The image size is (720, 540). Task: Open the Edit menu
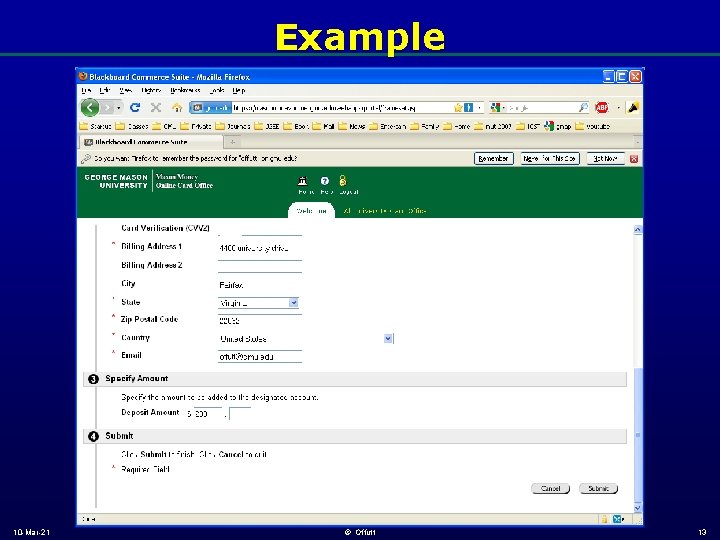pos(105,90)
